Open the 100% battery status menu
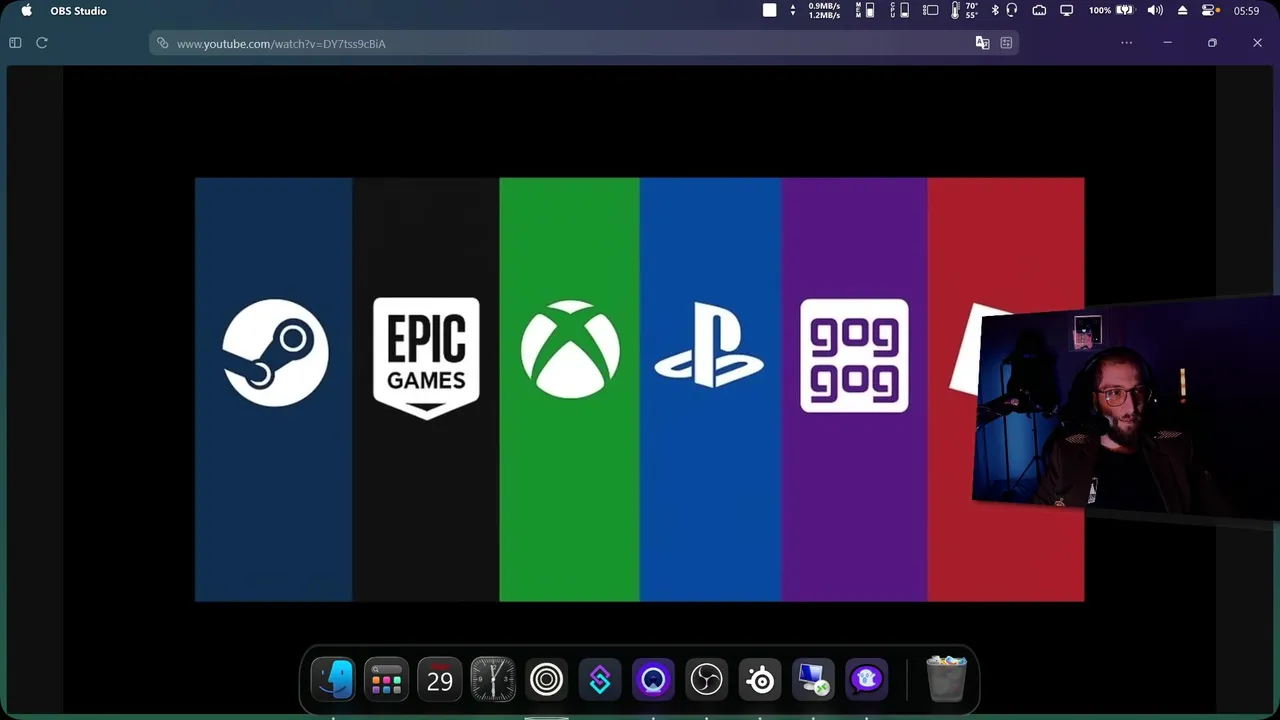The height and width of the screenshot is (720, 1280). [x=1110, y=10]
